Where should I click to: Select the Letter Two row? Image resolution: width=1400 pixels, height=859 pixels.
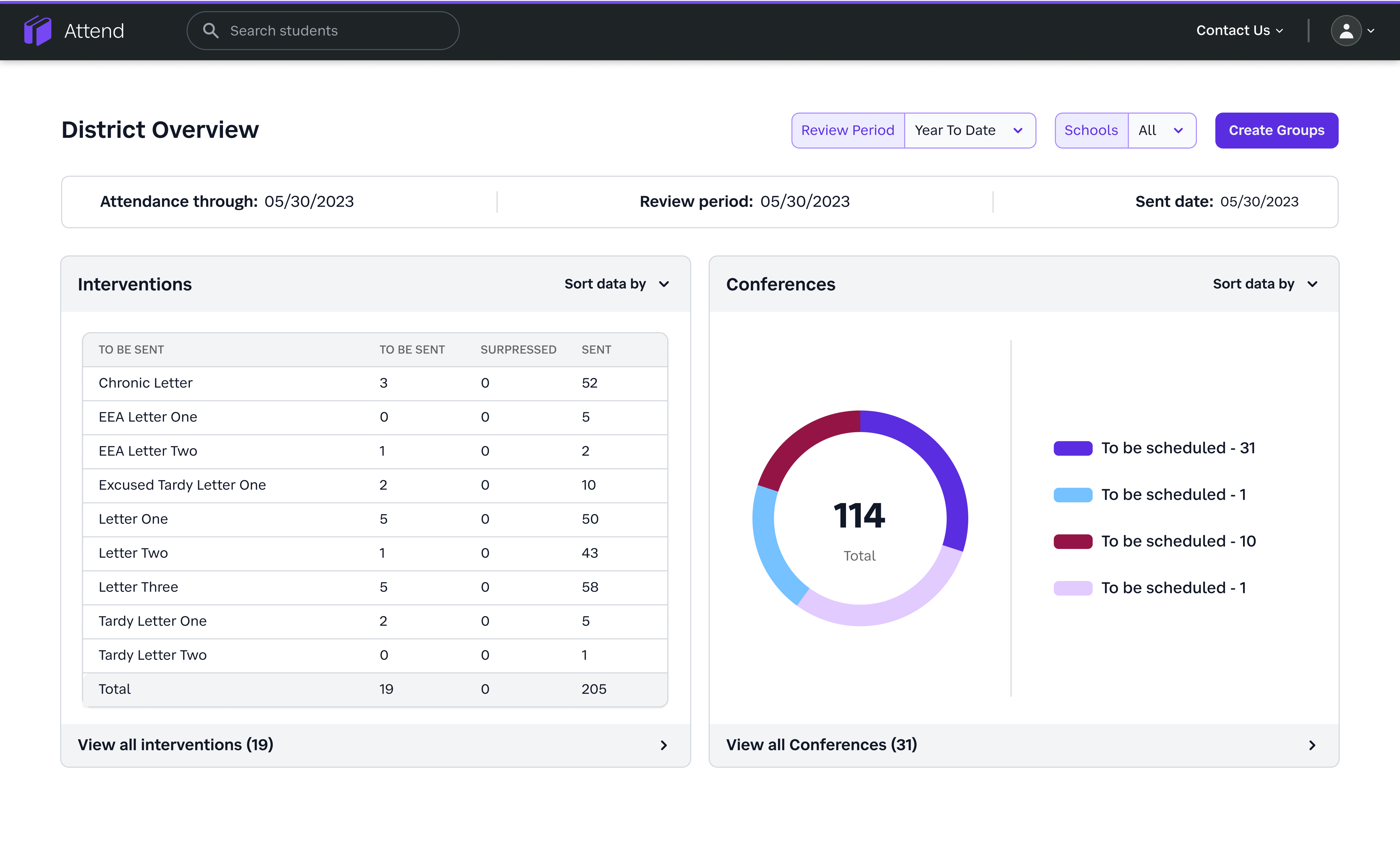375,554
